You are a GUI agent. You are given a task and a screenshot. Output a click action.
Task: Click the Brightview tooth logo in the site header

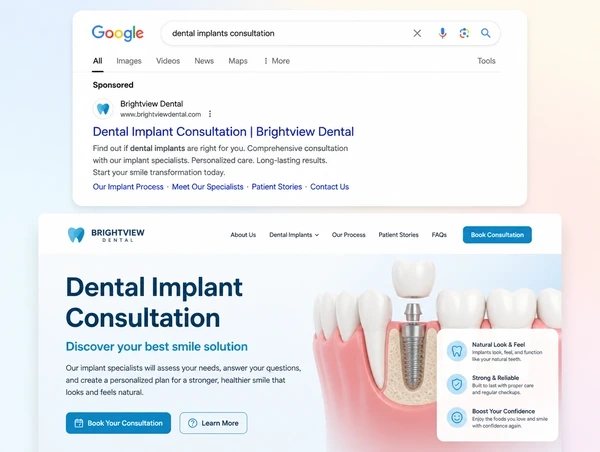point(76,235)
